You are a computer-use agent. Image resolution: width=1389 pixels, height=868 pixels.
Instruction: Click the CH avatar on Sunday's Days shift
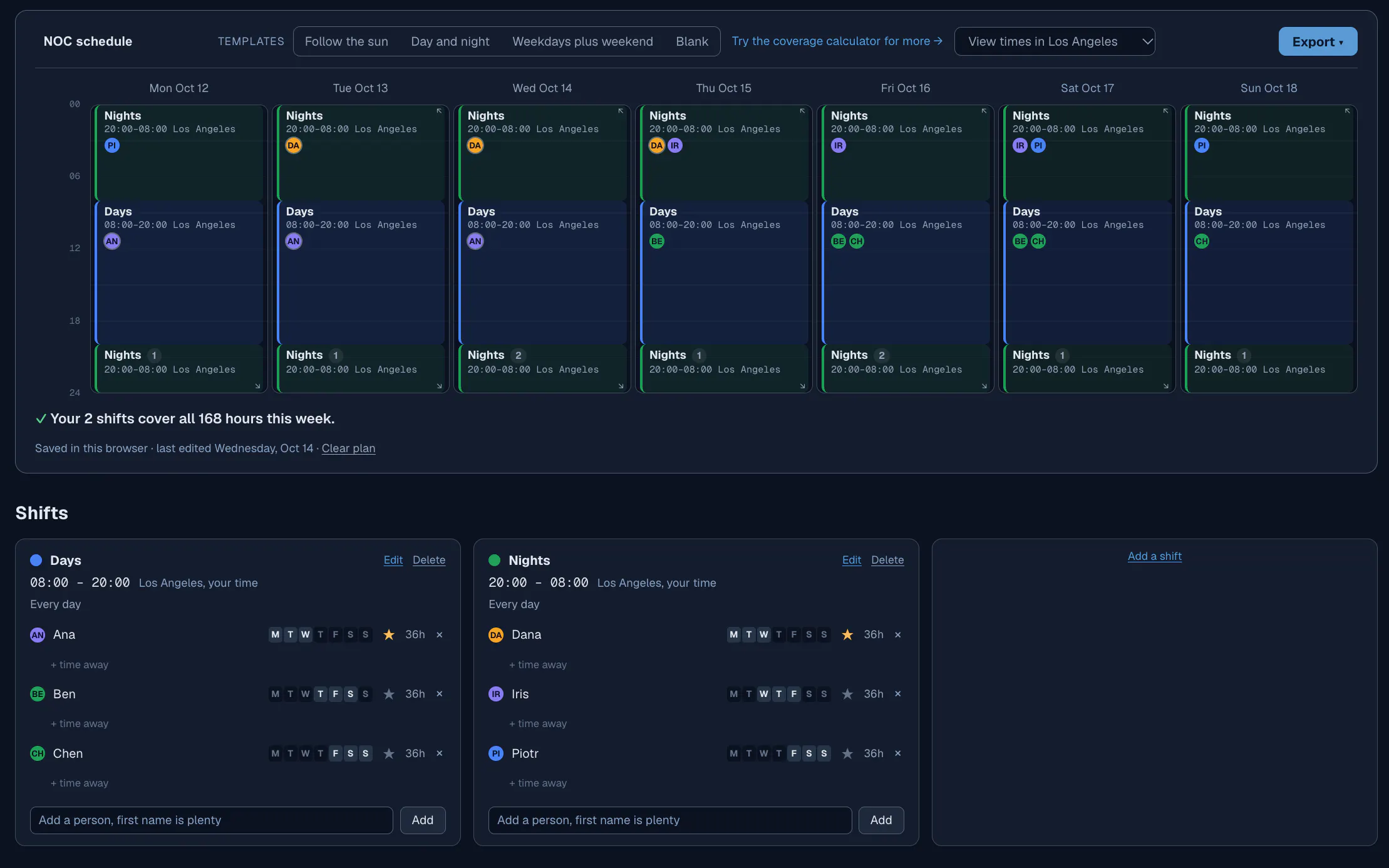[1202, 241]
